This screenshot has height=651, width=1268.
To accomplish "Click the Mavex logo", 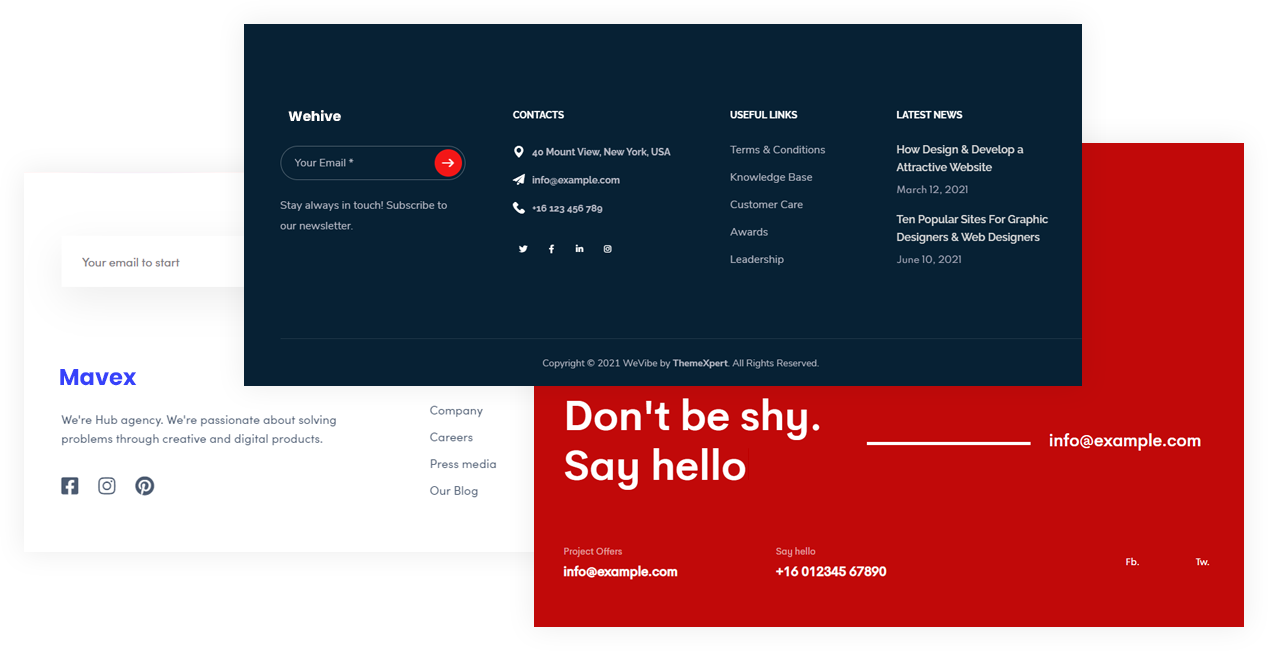I will (98, 377).
